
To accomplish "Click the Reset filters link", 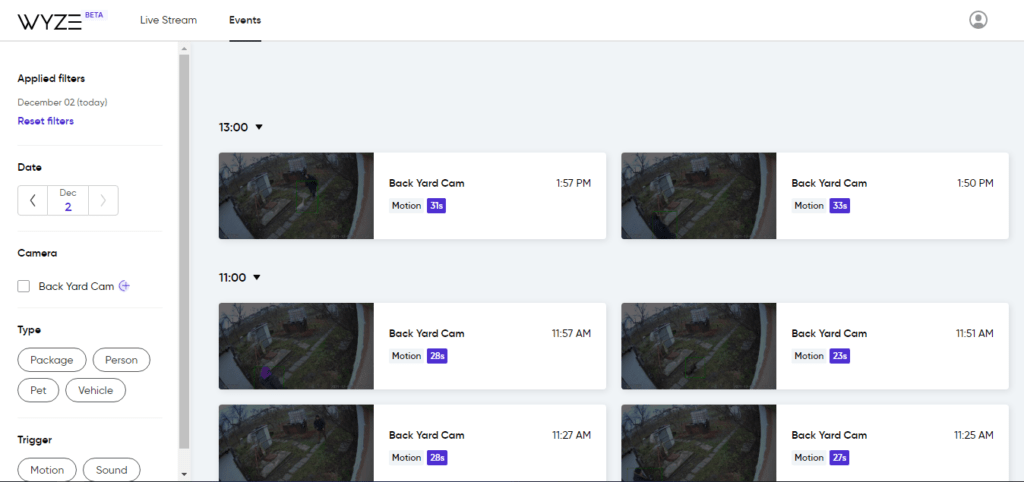I will point(46,121).
